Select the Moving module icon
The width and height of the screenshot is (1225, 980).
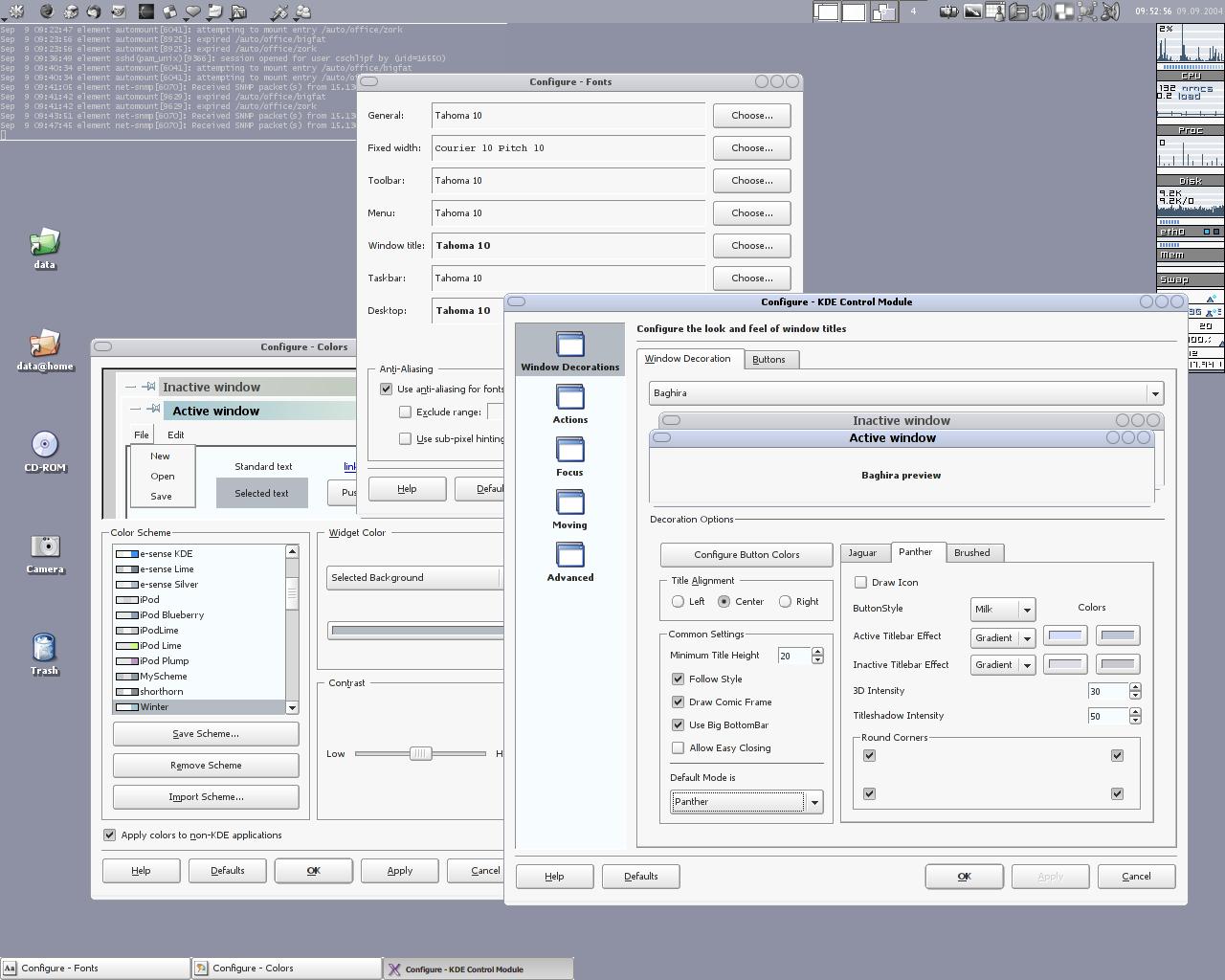569,508
